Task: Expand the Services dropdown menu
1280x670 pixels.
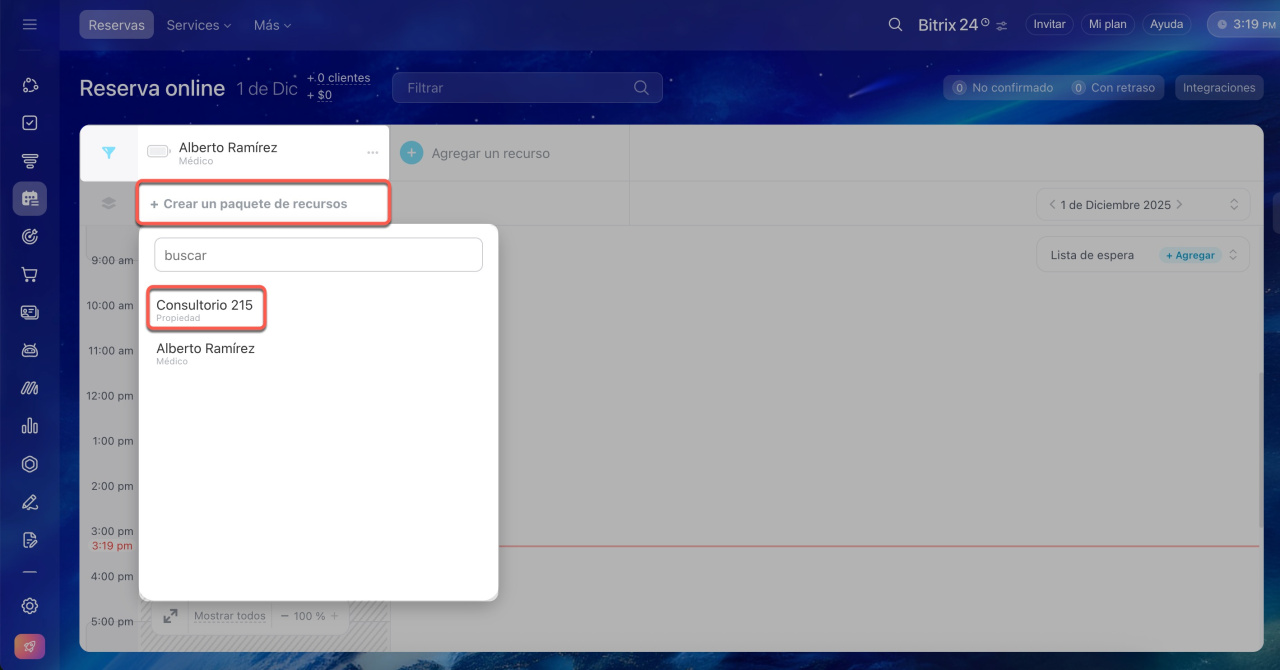Action: point(198,25)
